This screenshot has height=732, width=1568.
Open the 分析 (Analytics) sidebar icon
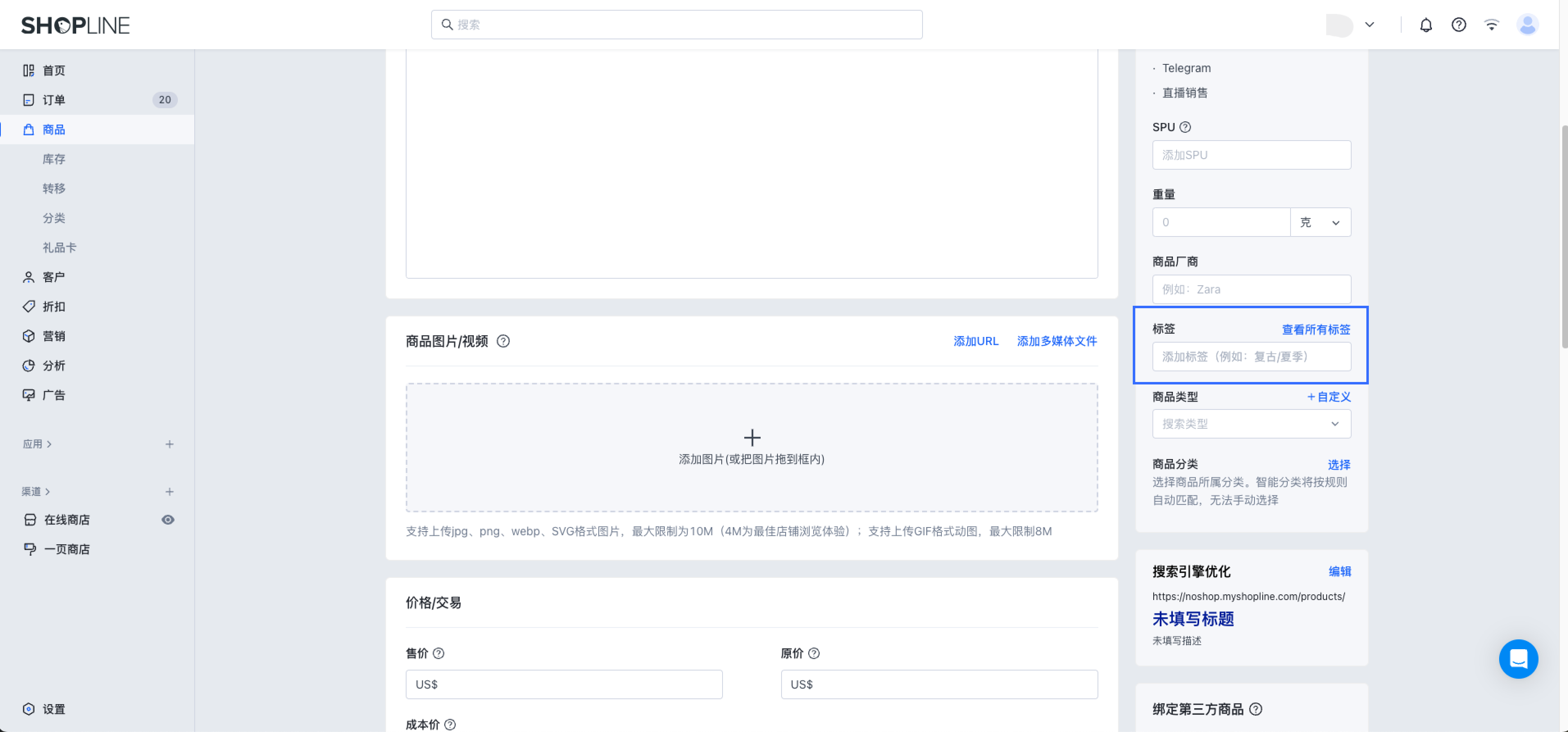(x=29, y=366)
